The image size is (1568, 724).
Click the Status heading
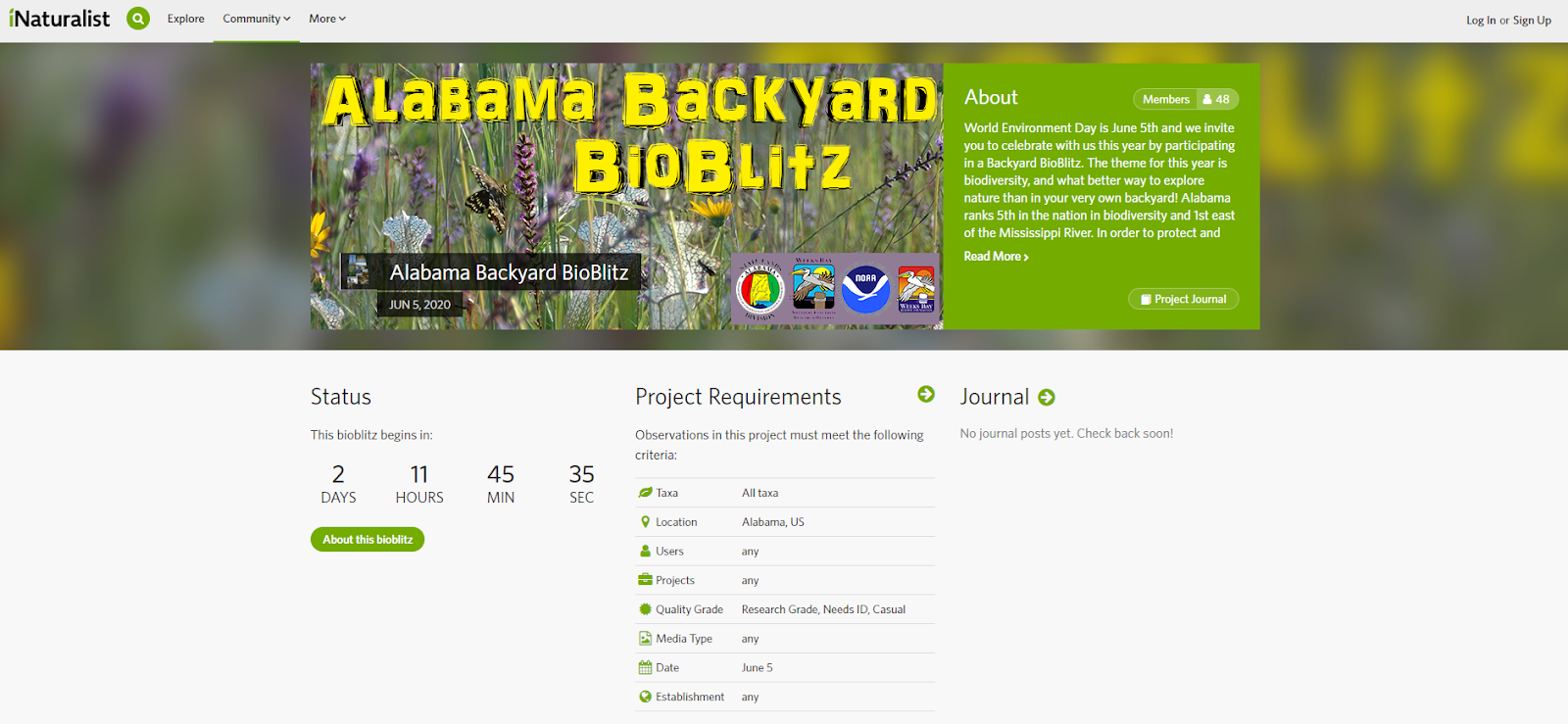pyautogui.click(x=341, y=397)
